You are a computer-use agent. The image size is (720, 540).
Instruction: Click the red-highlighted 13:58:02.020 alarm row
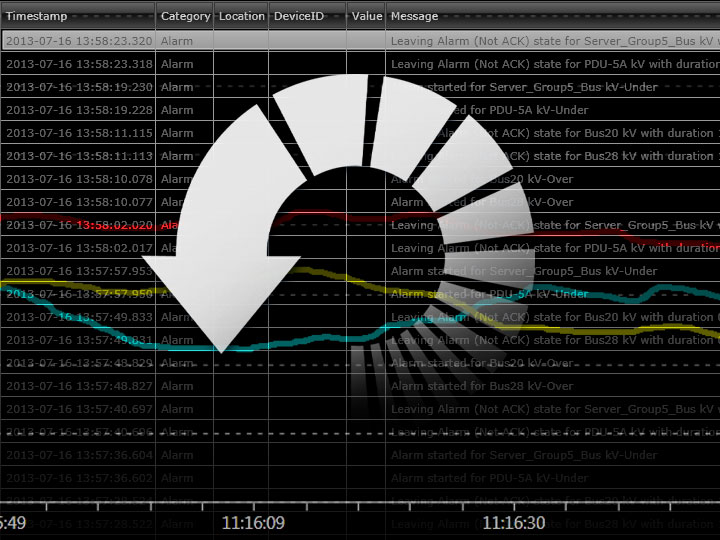coord(80,225)
